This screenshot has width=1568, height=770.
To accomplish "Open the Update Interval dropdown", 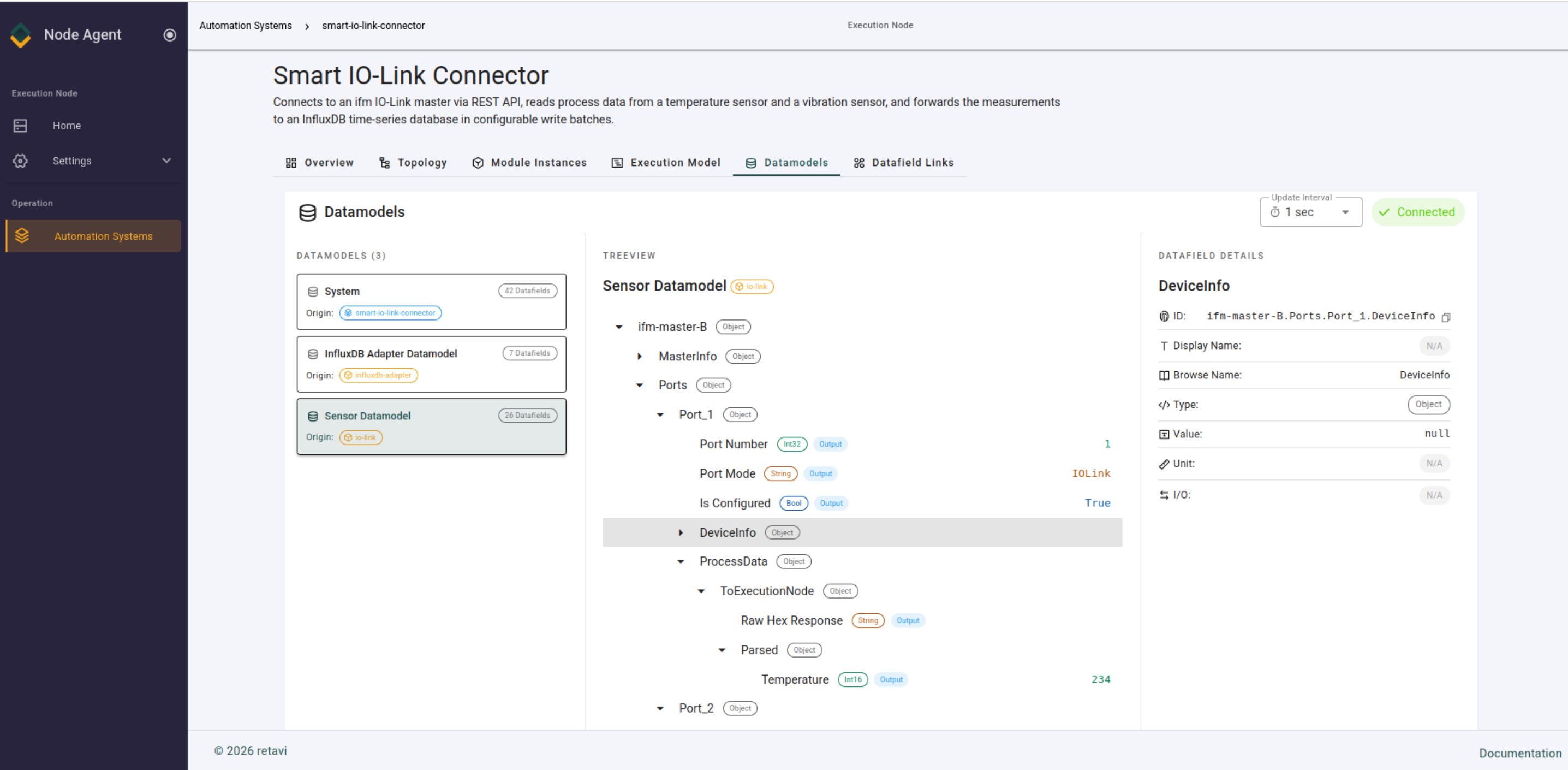I will point(1310,212).
